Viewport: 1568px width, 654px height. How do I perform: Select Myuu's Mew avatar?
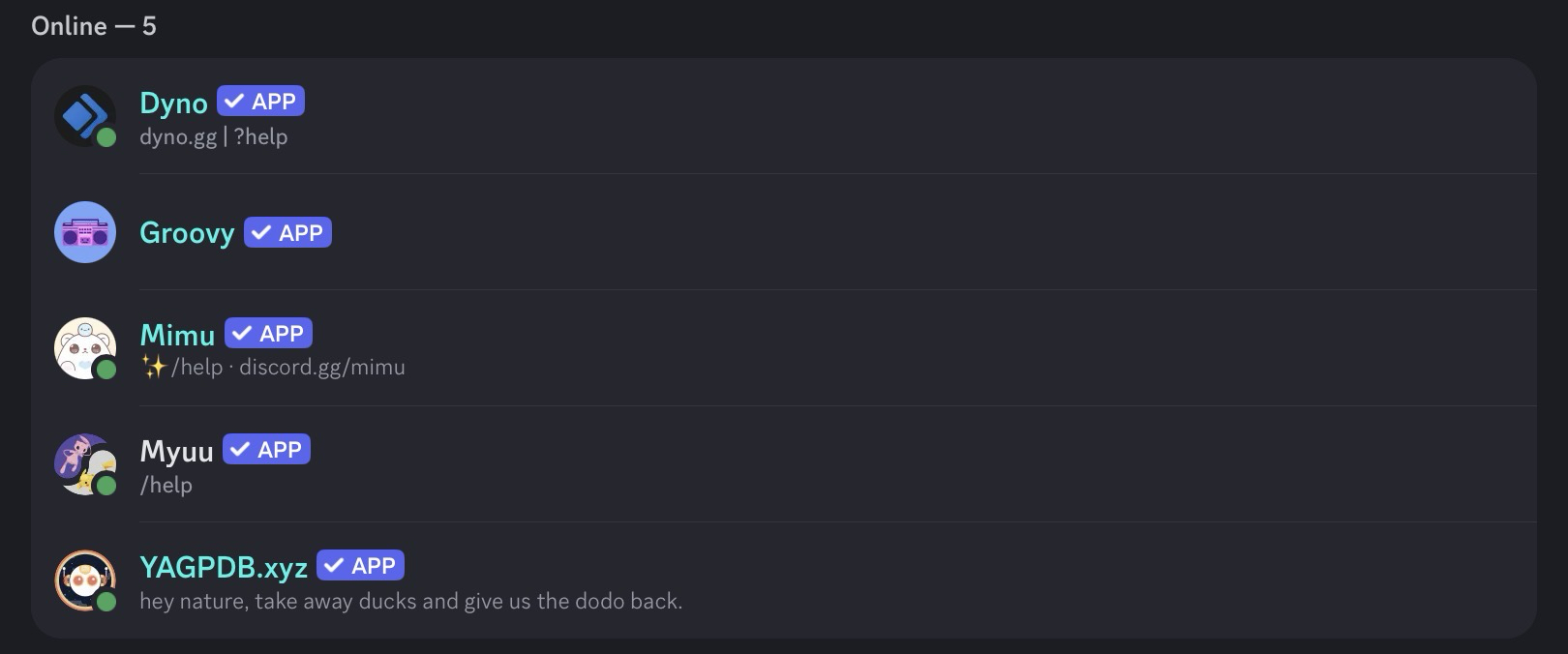click(84, 464)
